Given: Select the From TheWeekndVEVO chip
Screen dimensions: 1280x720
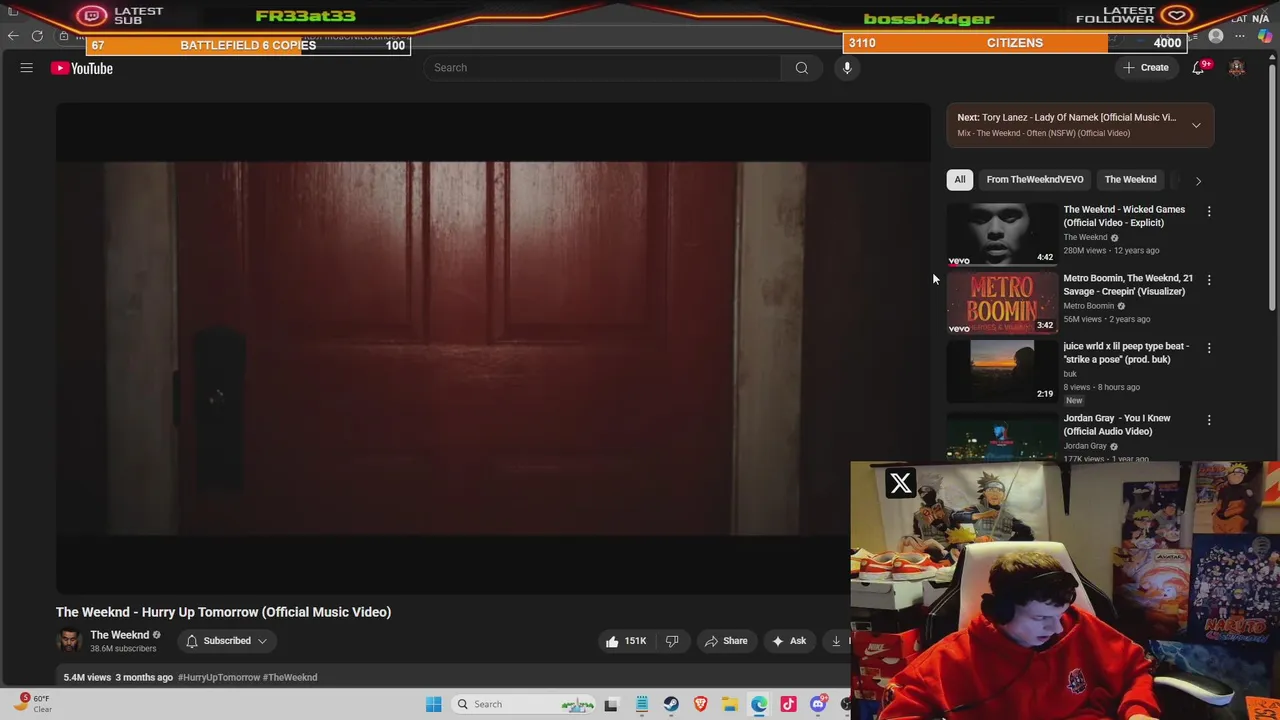Looking at the screenshot, I should pos(1035,180).
